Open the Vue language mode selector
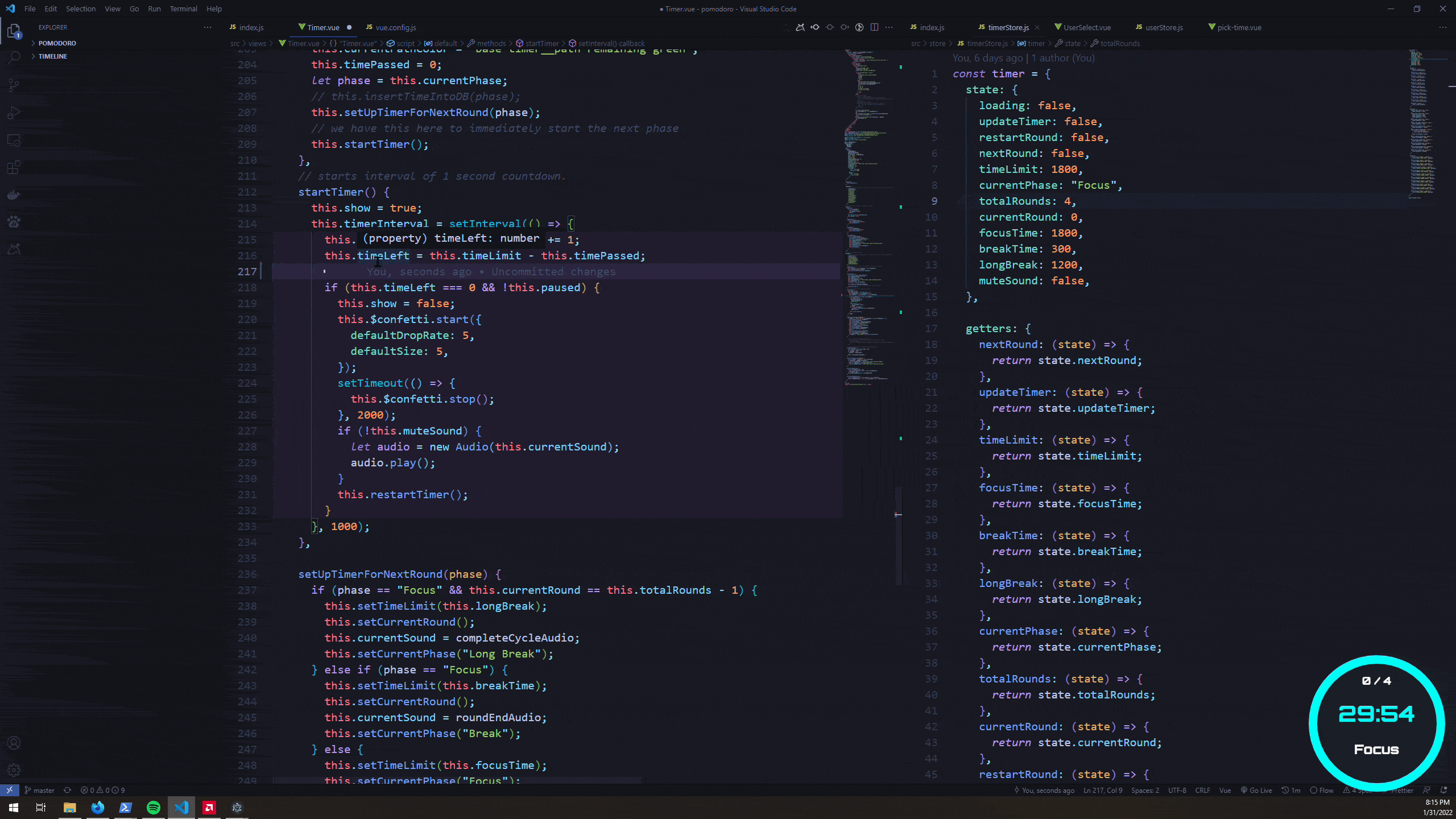This screenshot has width=1456, height=819. click(x=1225, y=791)
